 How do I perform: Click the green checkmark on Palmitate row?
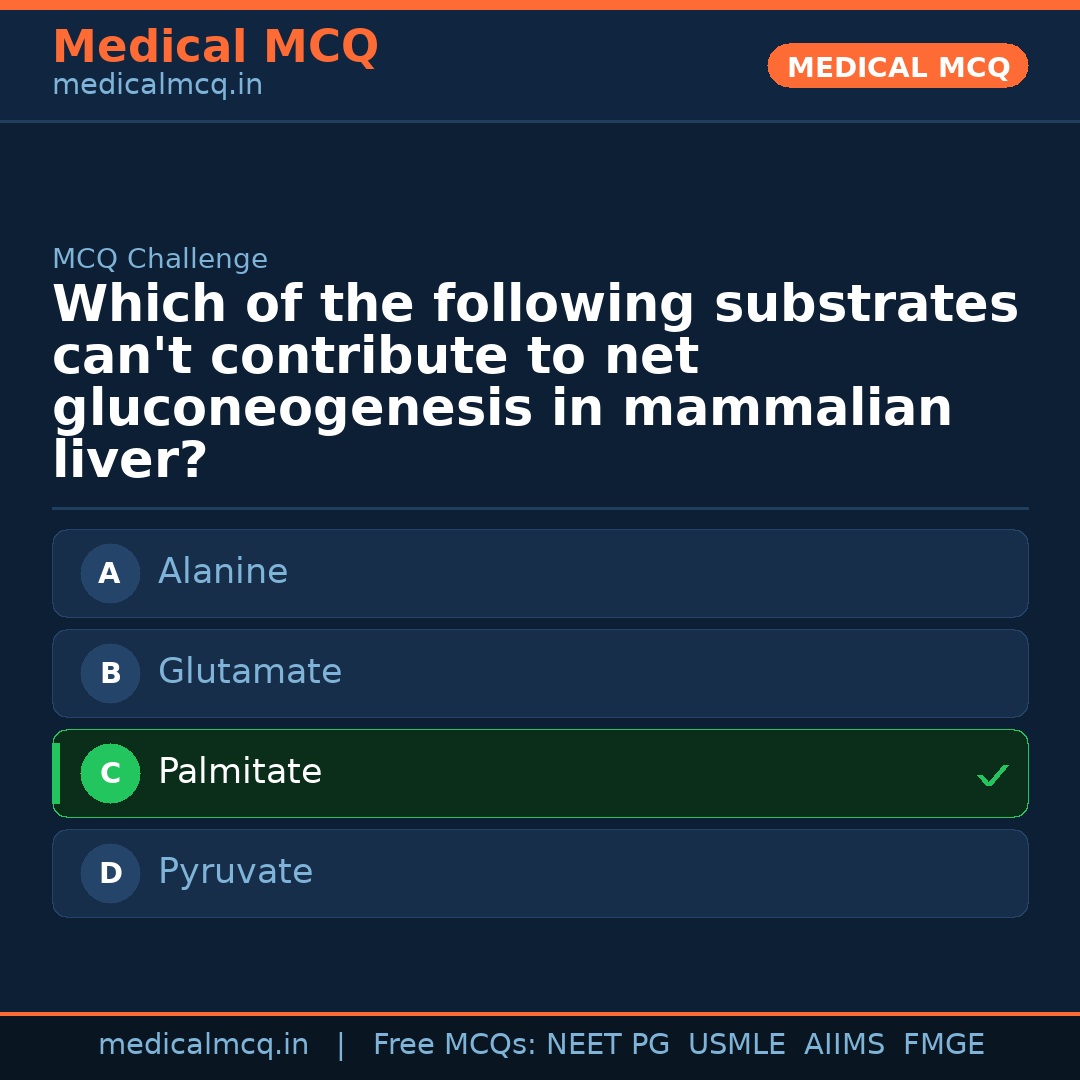coord(992,775)
